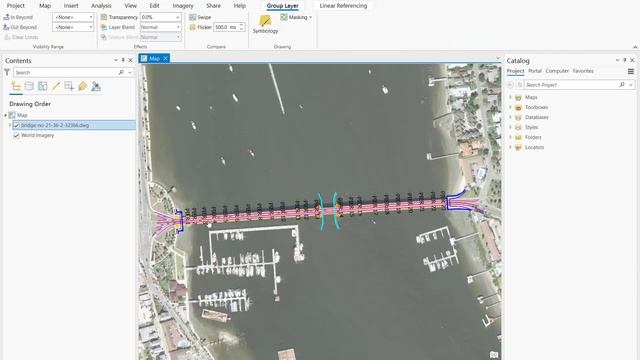
Task: Click the Contents pane filter icon
Action: tap(7, 72)
